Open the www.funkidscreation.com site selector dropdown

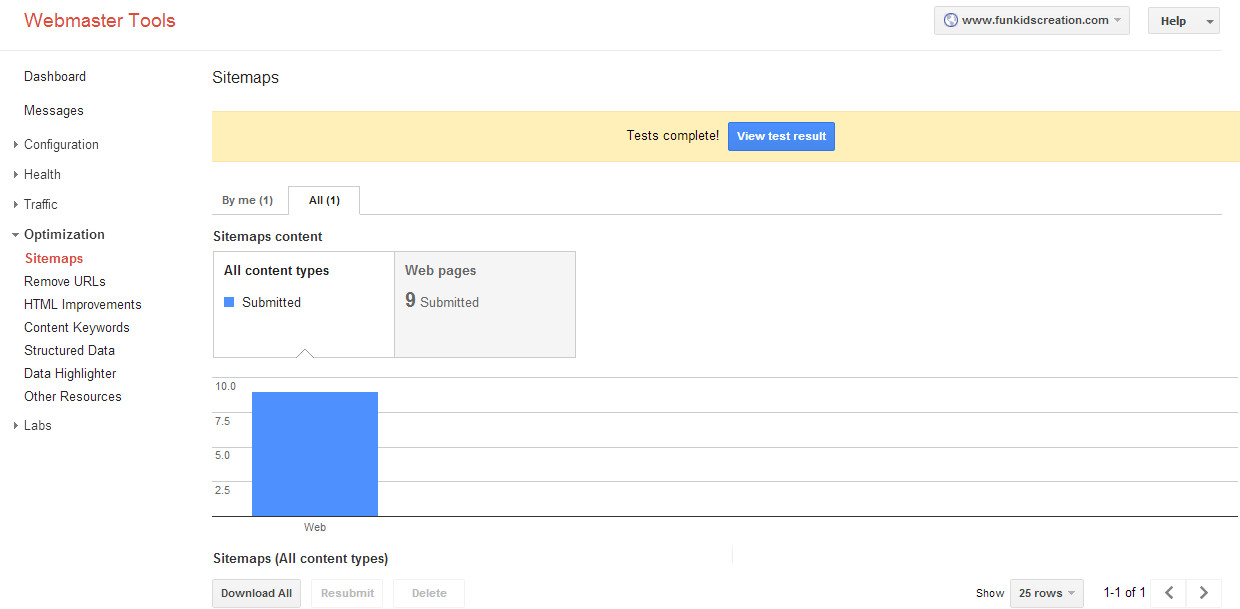point(1032,20)
